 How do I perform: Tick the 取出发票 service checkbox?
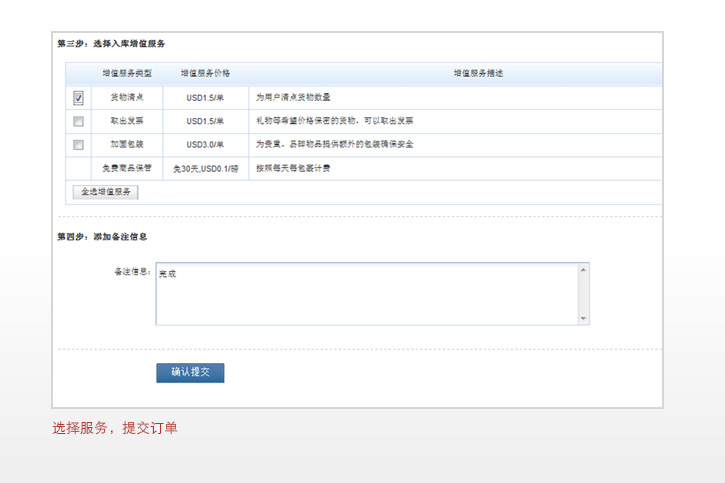tap(78, 121)
